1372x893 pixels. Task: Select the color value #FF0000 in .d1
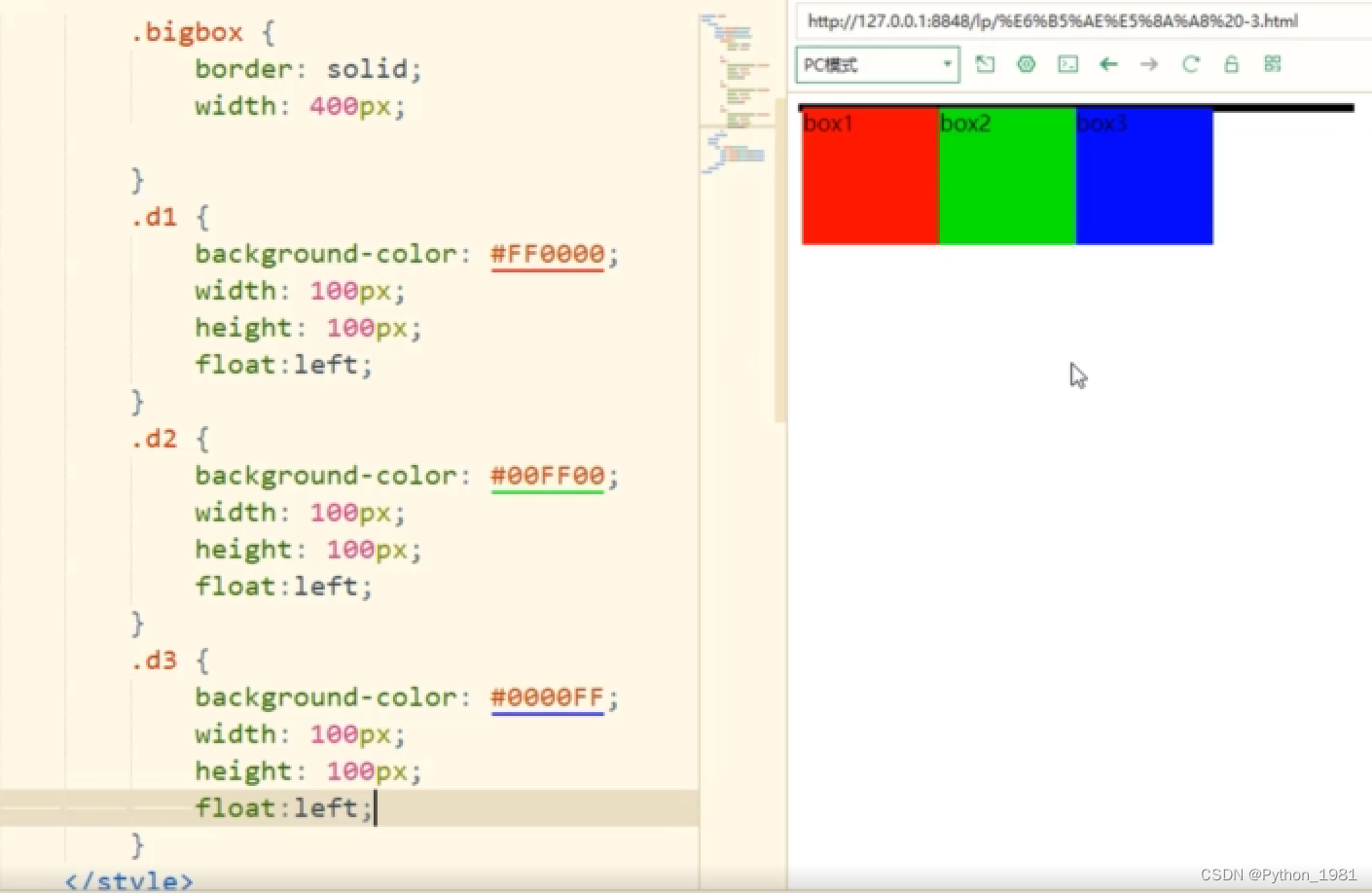[547, 254]
